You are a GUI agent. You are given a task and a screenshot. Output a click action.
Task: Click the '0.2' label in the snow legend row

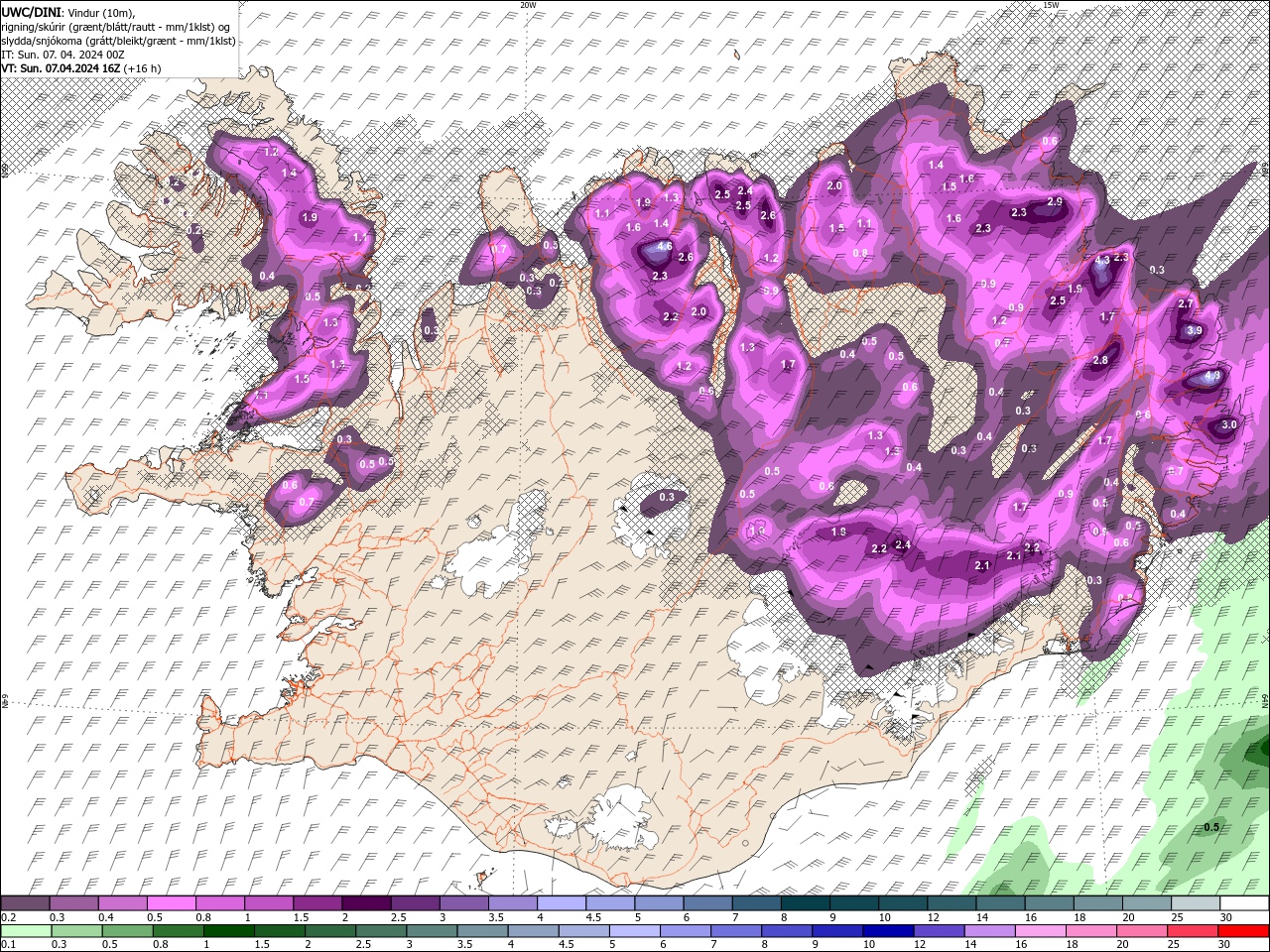8,917
